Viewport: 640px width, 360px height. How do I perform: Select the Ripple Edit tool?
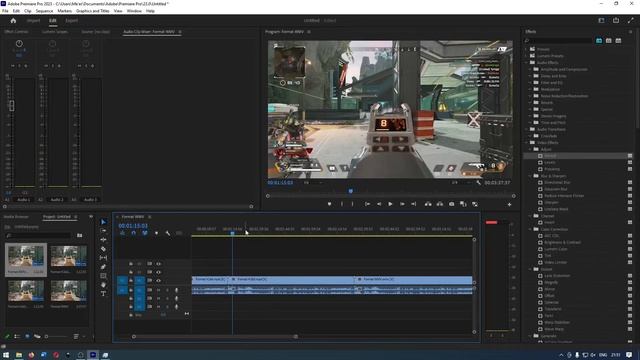[x=103, y=240]
